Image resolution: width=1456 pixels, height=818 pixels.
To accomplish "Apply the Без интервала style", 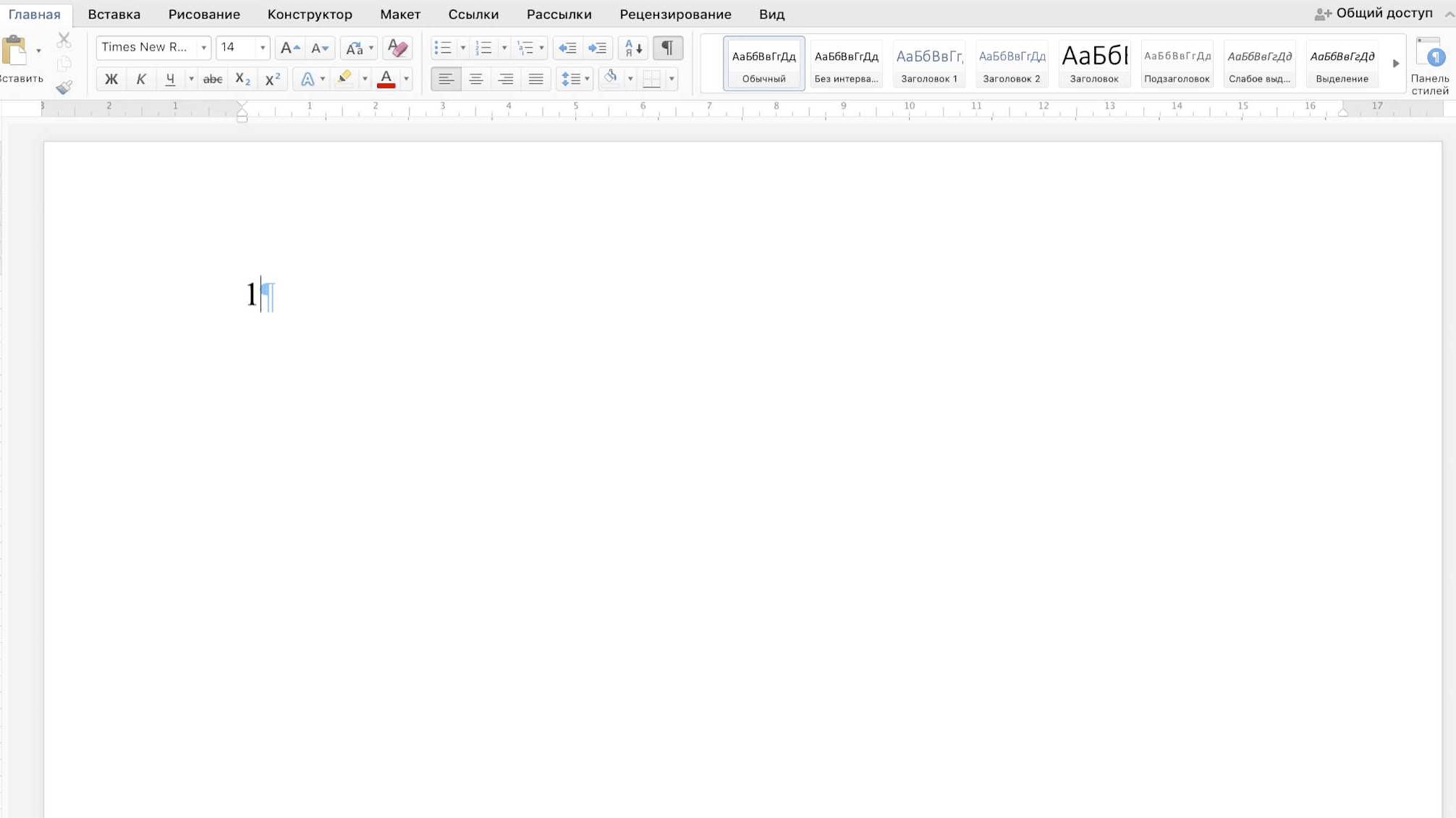I will [846, 64].
